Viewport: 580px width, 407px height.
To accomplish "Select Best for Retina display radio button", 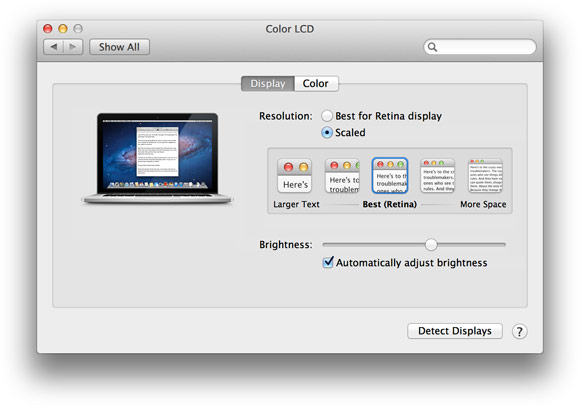I will (327, 116).
